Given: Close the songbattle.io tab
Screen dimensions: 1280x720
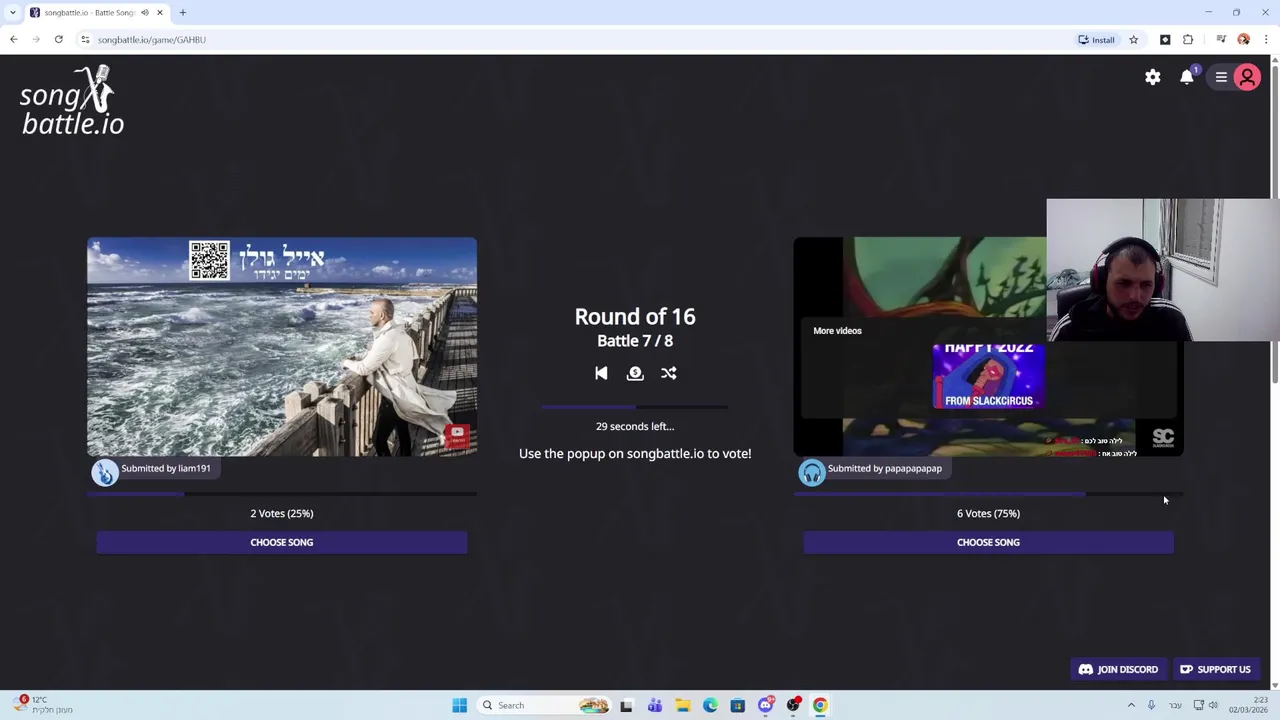Looking at the screenshot, I should (x=159, y=13).
